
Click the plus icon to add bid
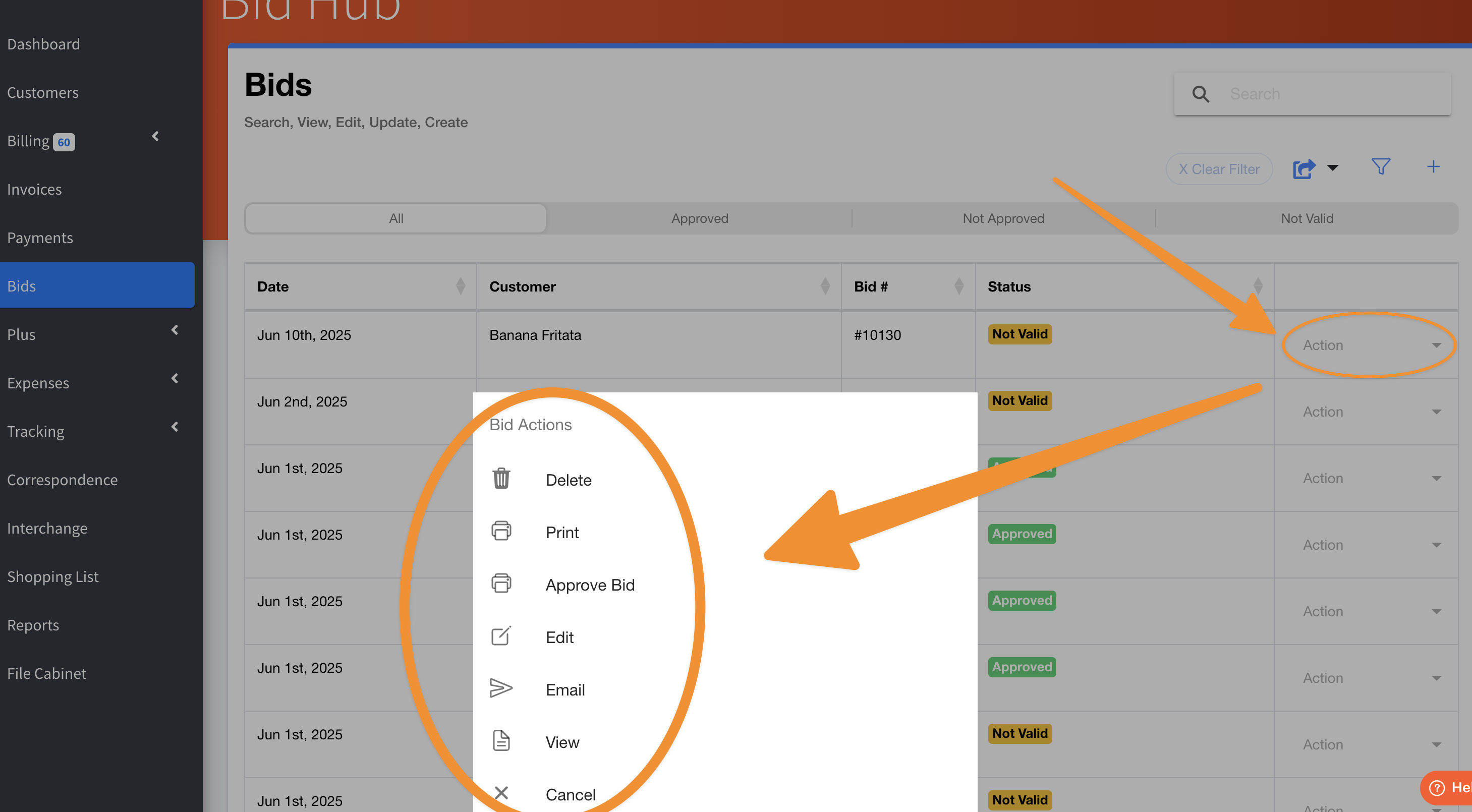(1433, 167)
